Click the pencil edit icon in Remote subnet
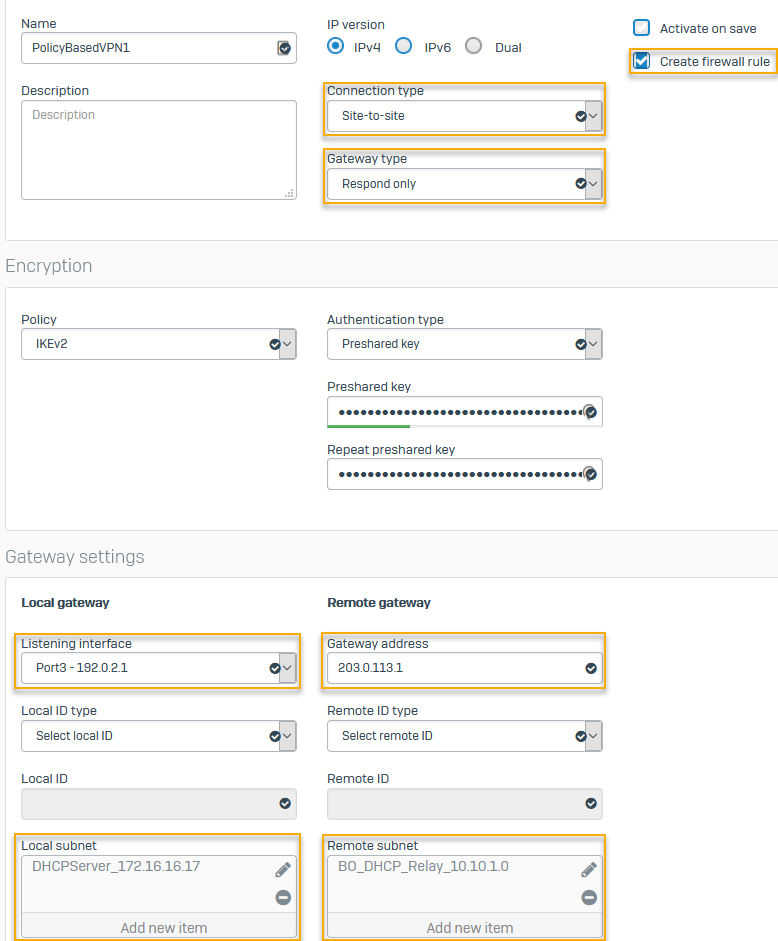The image size is (778, 941). 589,870
